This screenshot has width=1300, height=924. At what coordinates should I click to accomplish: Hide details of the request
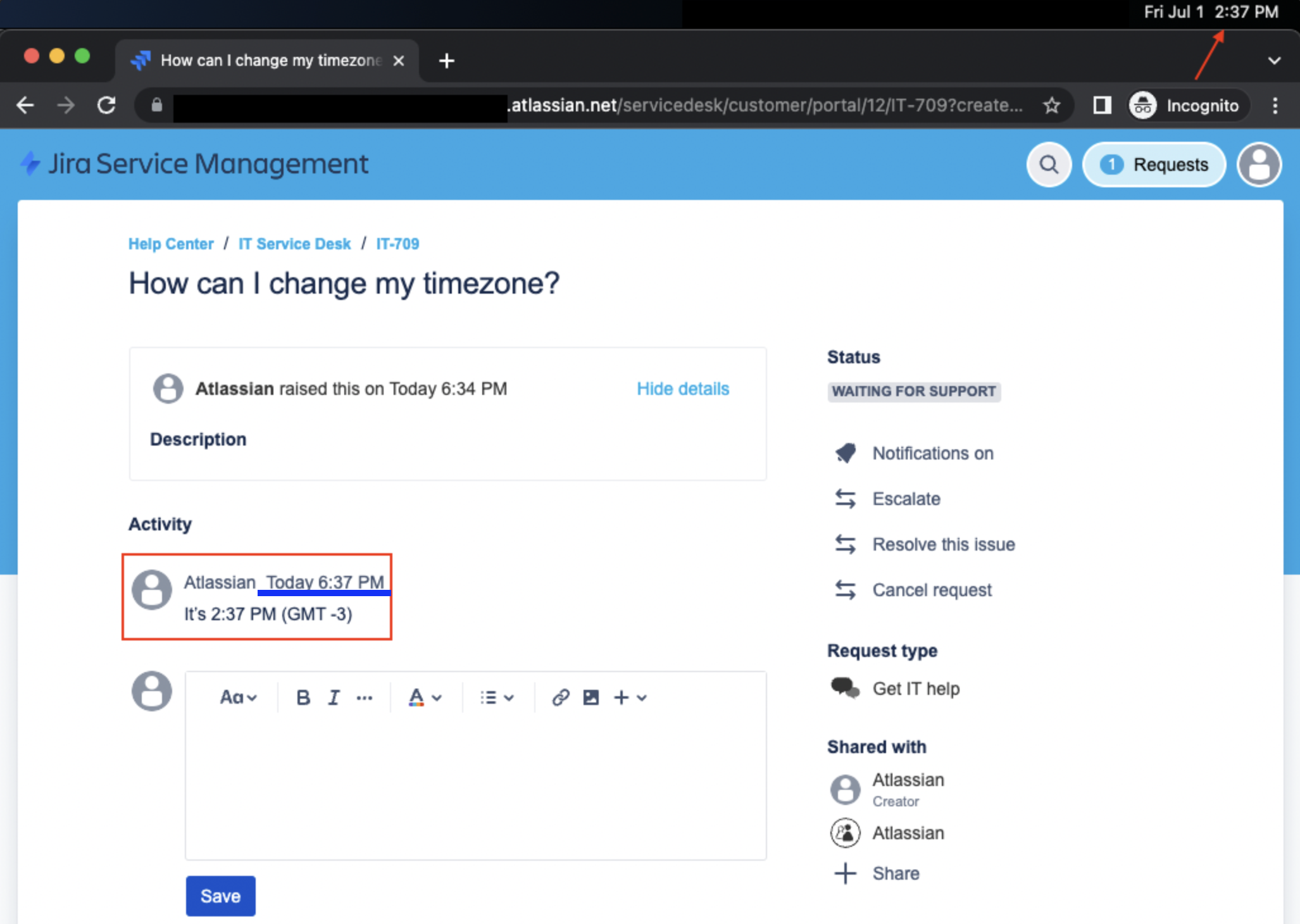tap(682, 389)
